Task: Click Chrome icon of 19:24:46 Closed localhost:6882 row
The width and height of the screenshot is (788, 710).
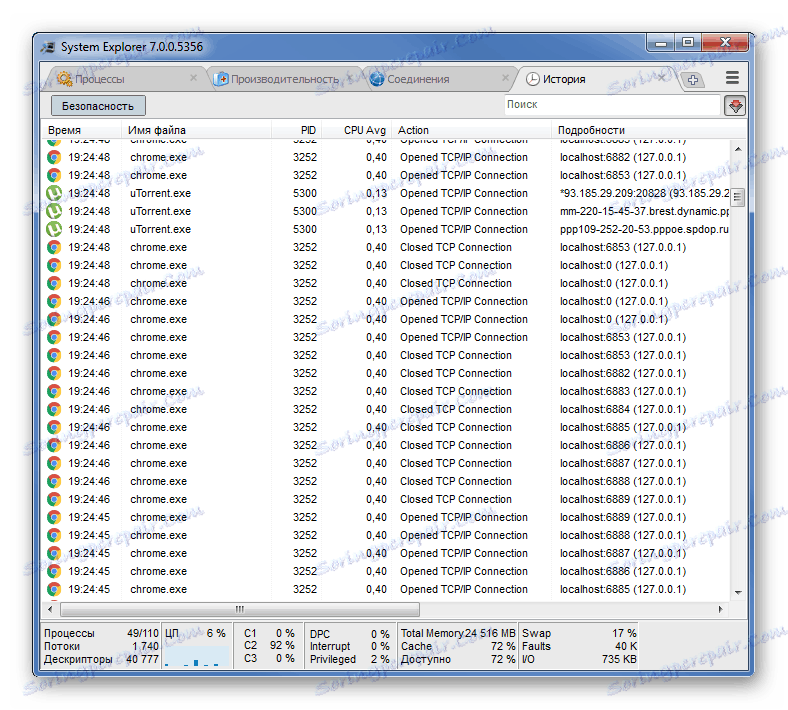Action: pos(54,373)
